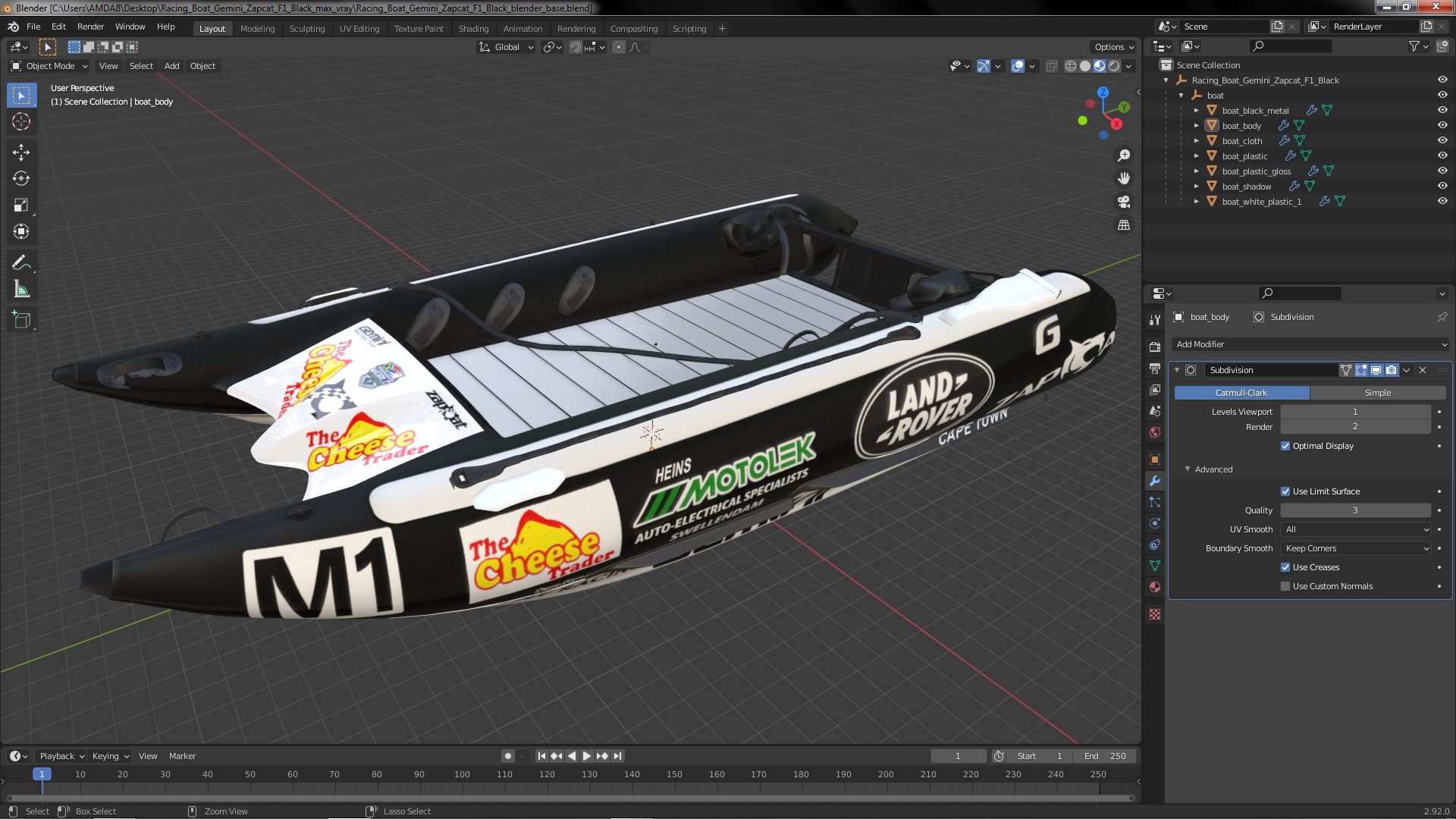This screenshot has width=1456, height=819.
Task: Open the World properties tab
Action: [1155, 432]
